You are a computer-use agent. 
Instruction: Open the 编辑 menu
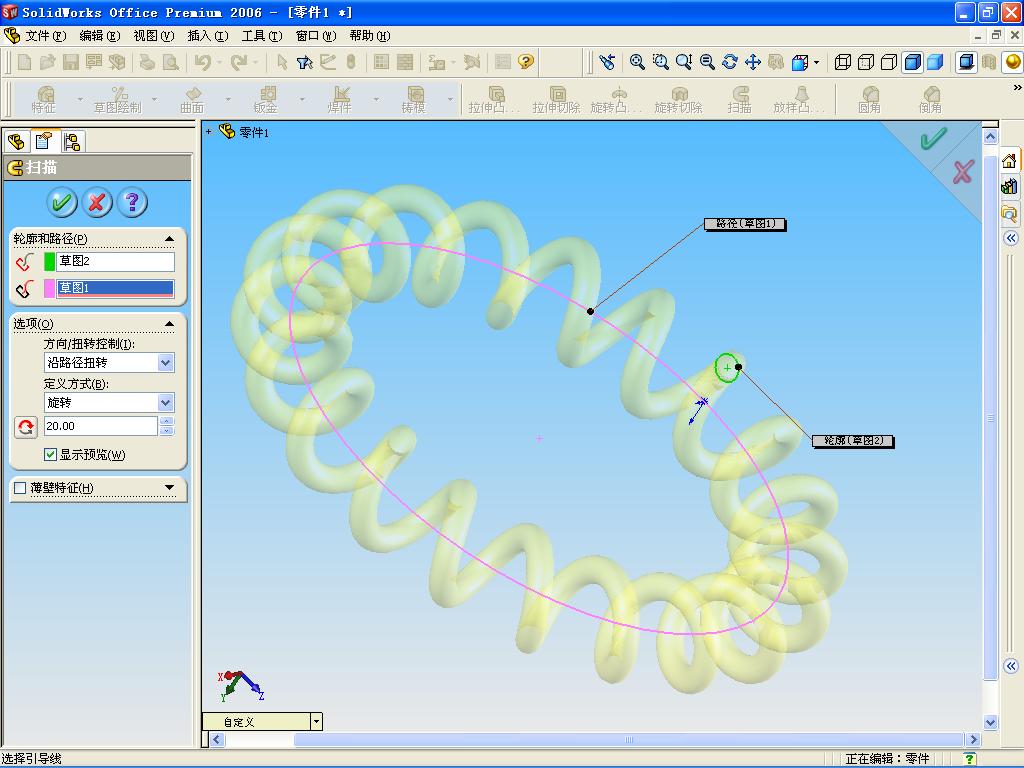(x=99, y=35)
